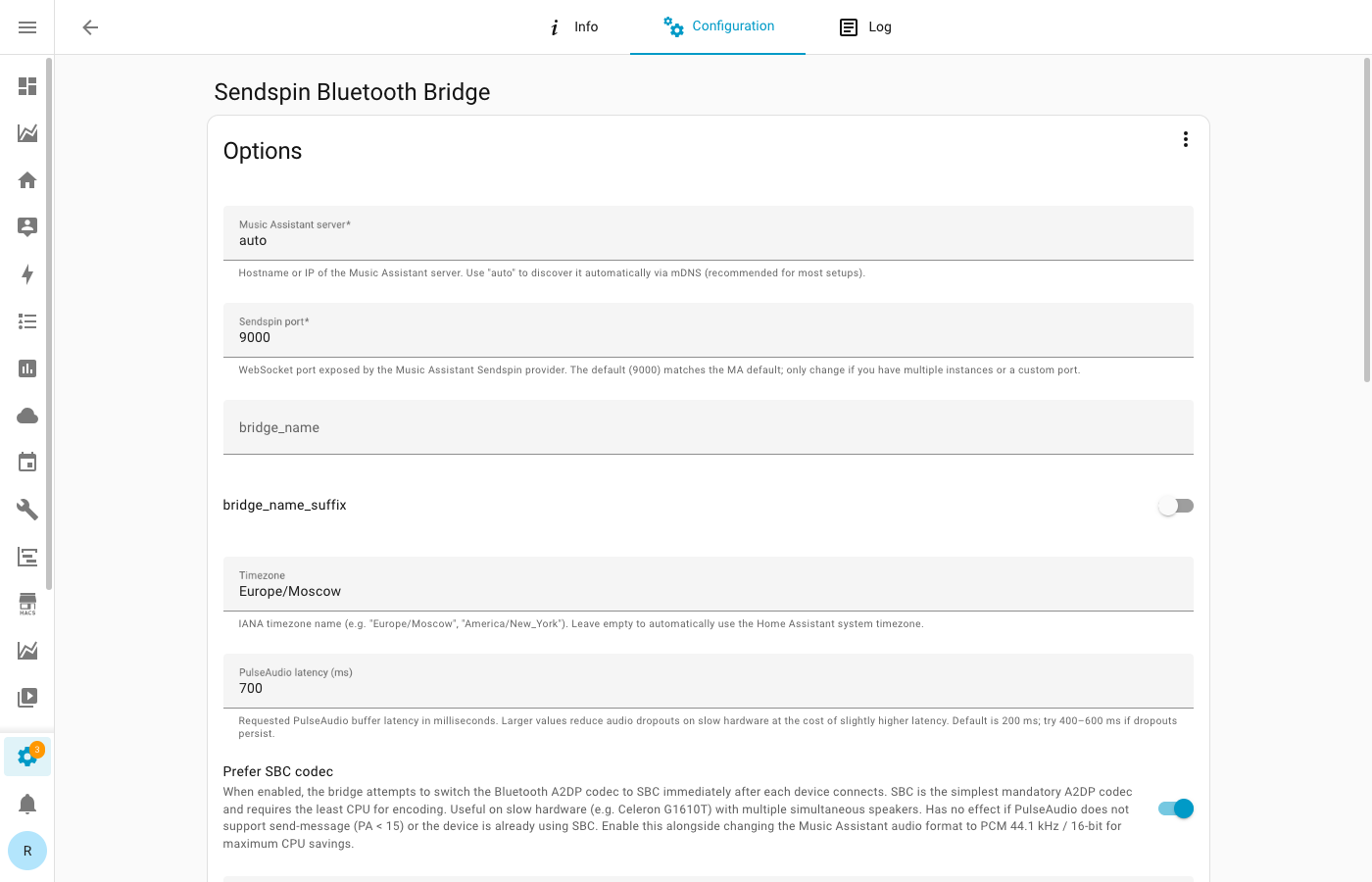The image size is (1372, 882).
Task: Switch to the Info tab
Action: point(574,26)
